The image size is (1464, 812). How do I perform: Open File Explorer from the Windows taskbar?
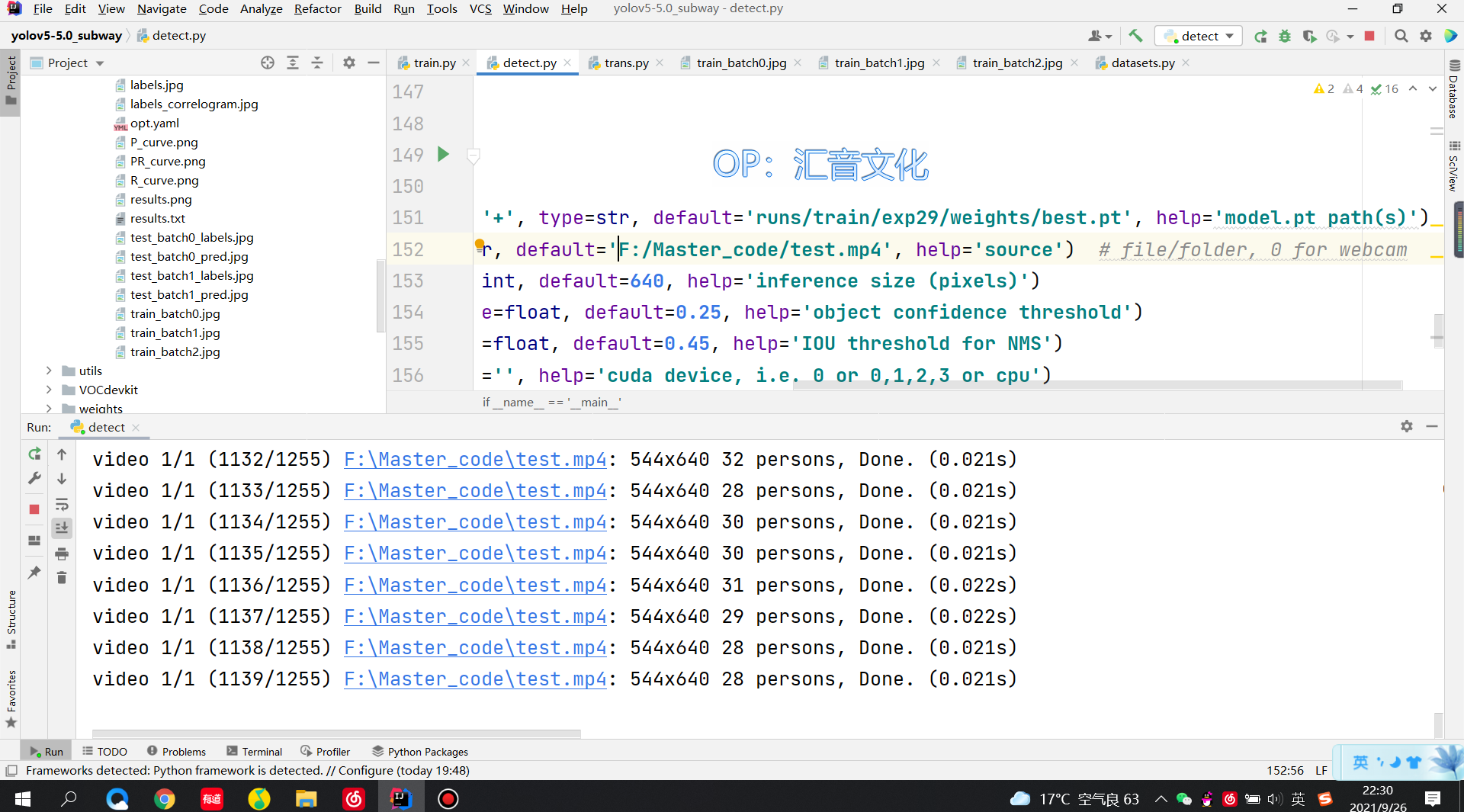(306, 798)
